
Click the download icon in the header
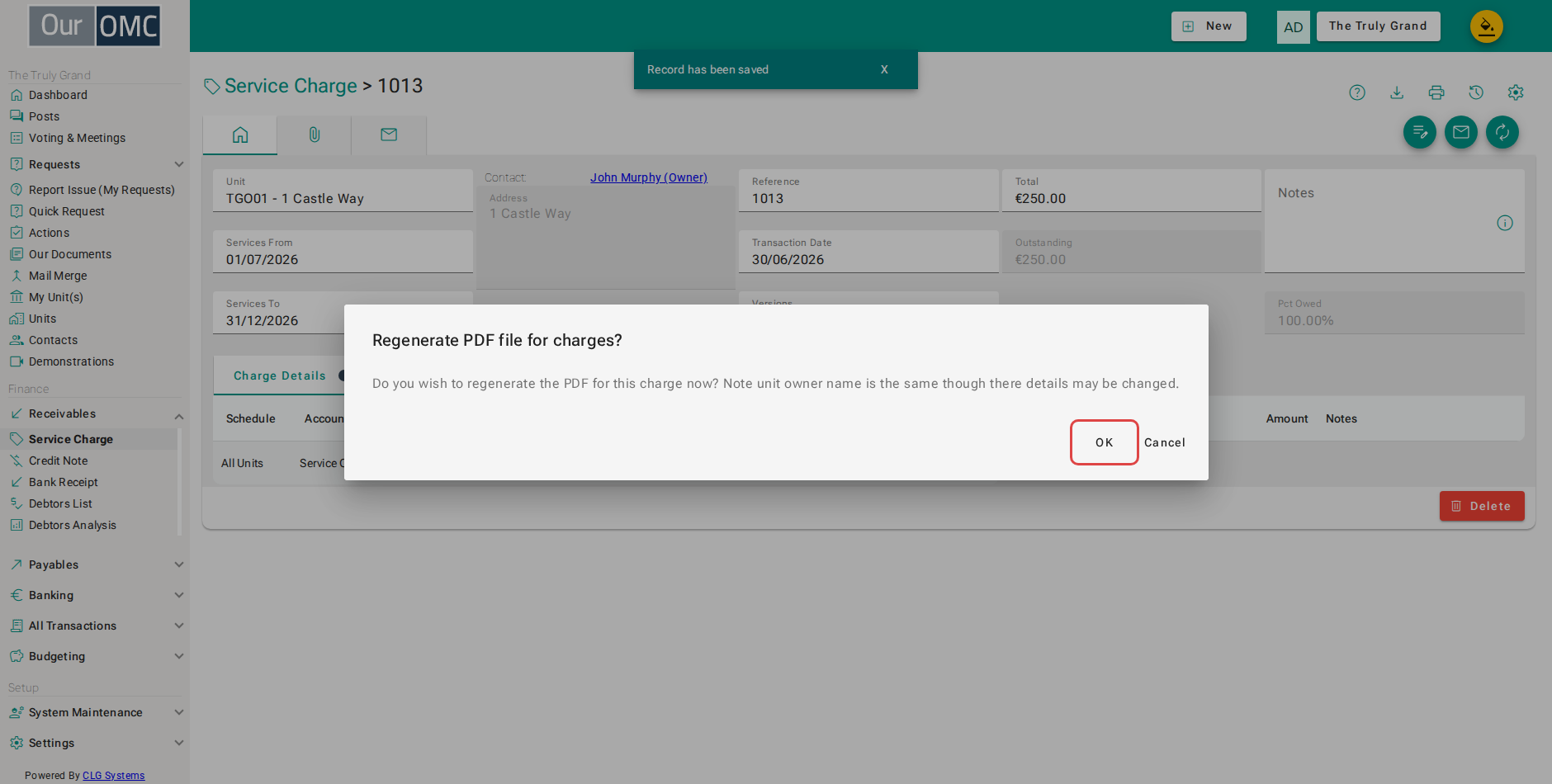(x=1397, y=92)
